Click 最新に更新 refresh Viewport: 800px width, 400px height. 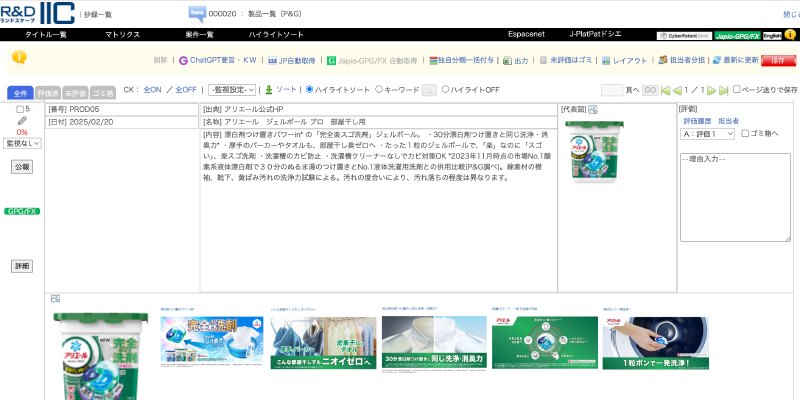[x=735, y=60]
